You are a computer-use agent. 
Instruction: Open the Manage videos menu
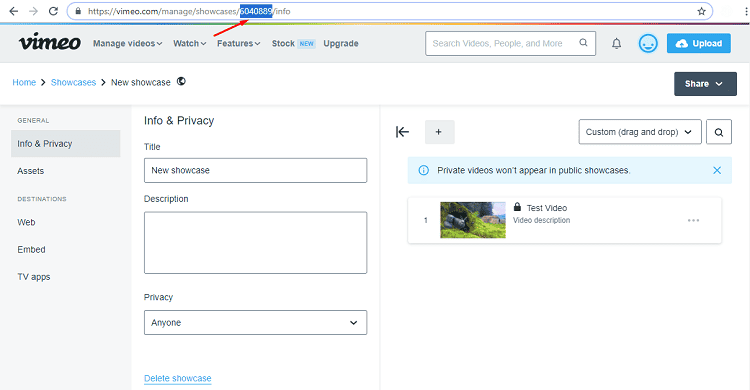tap(128, 44)
